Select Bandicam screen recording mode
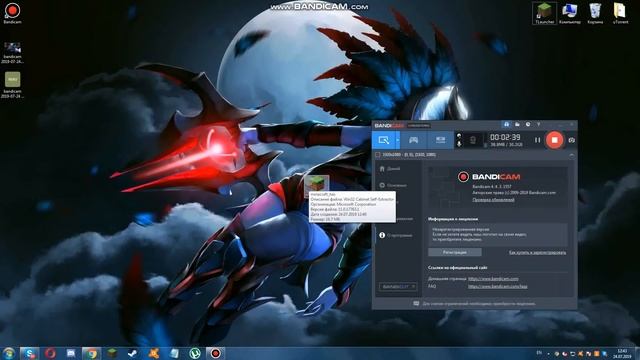The height and width of the screenshot is (360, 640). 383,140
